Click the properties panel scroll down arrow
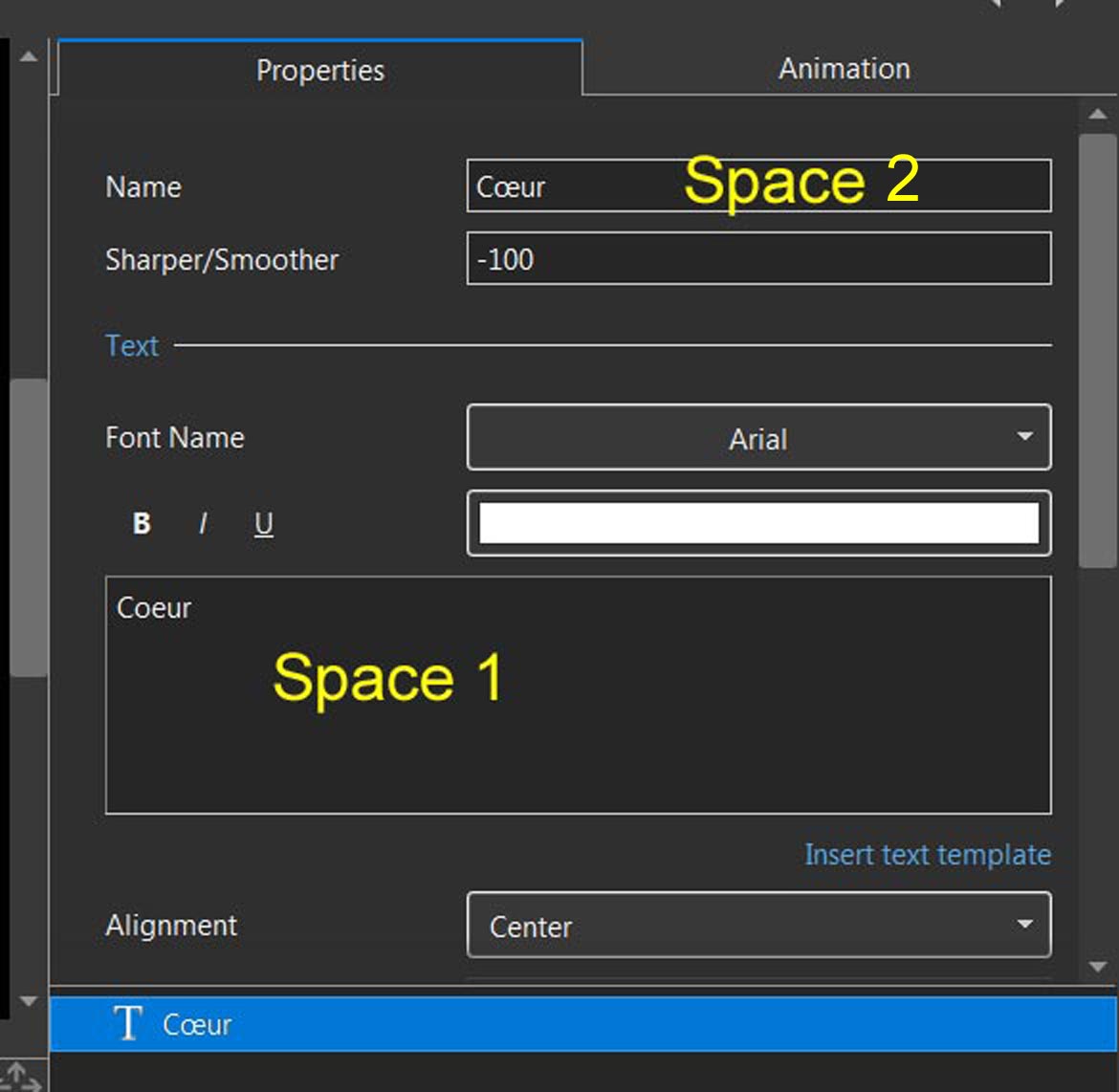 1098,967
